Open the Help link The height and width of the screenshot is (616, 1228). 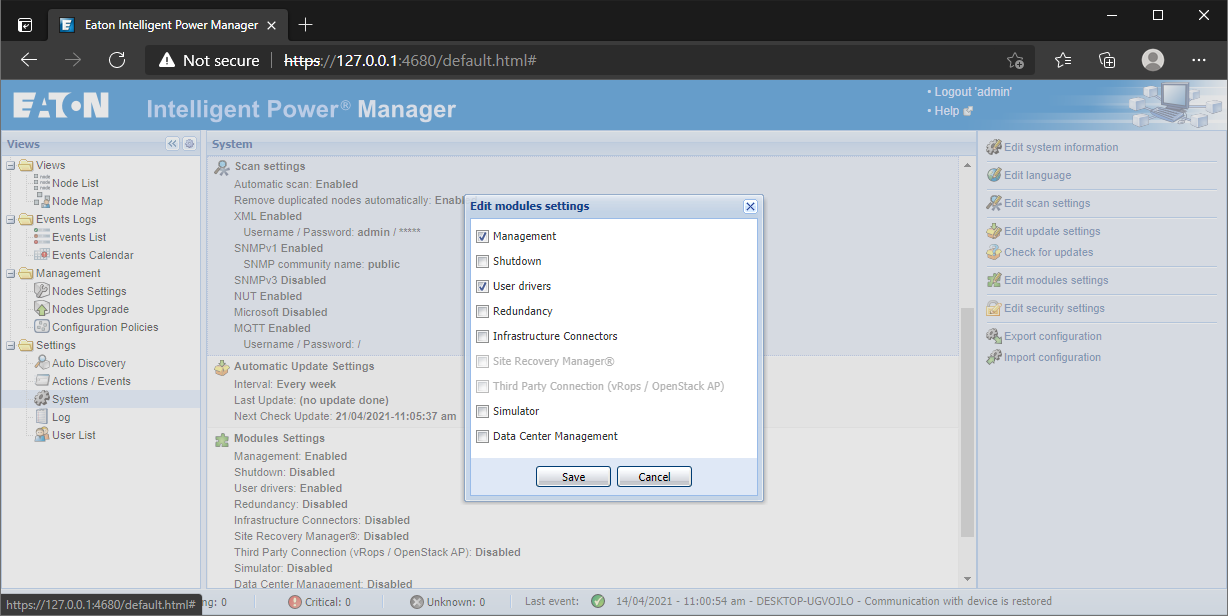click(947, 111)
